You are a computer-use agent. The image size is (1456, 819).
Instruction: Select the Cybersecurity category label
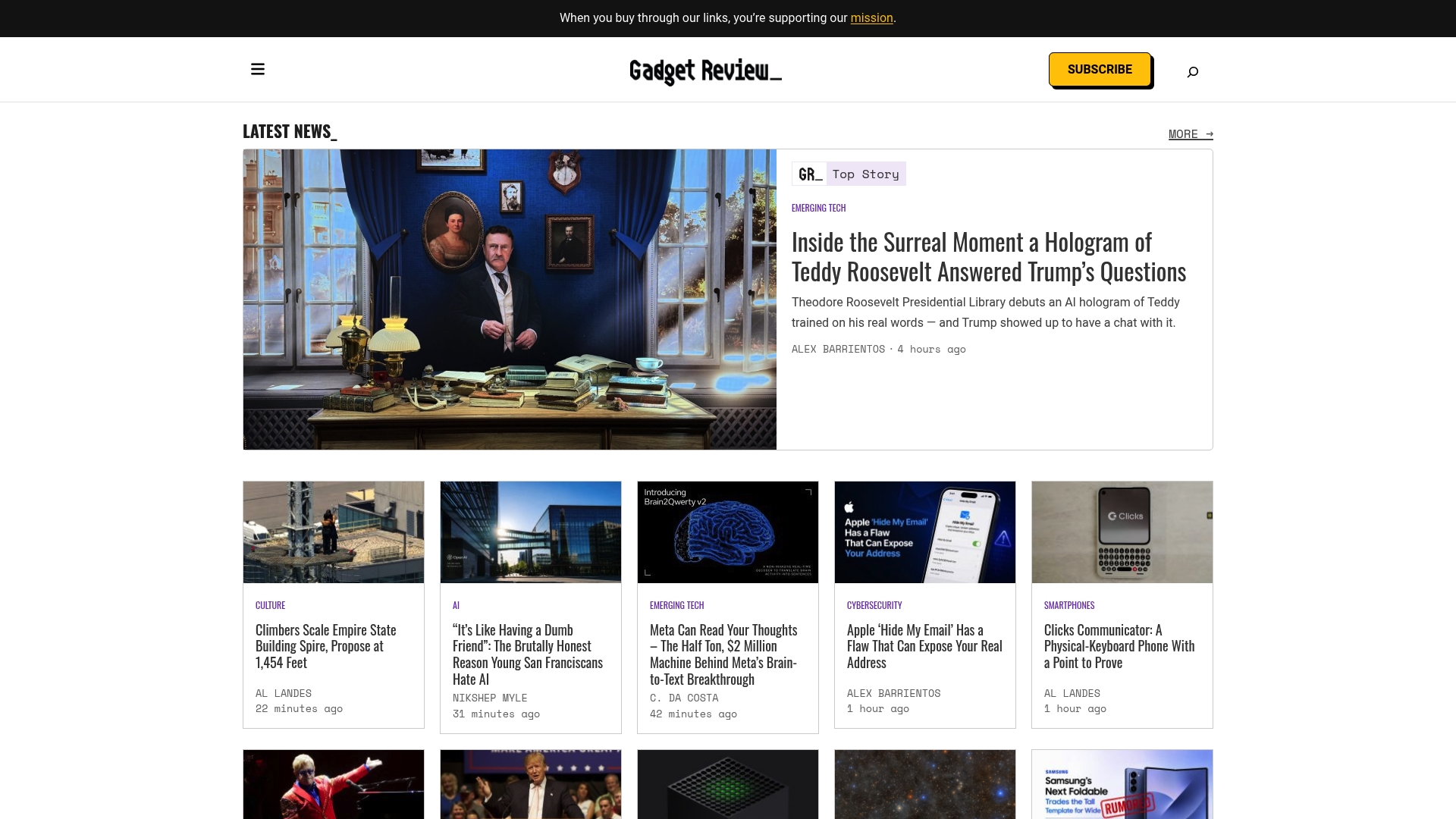point(874,605)
